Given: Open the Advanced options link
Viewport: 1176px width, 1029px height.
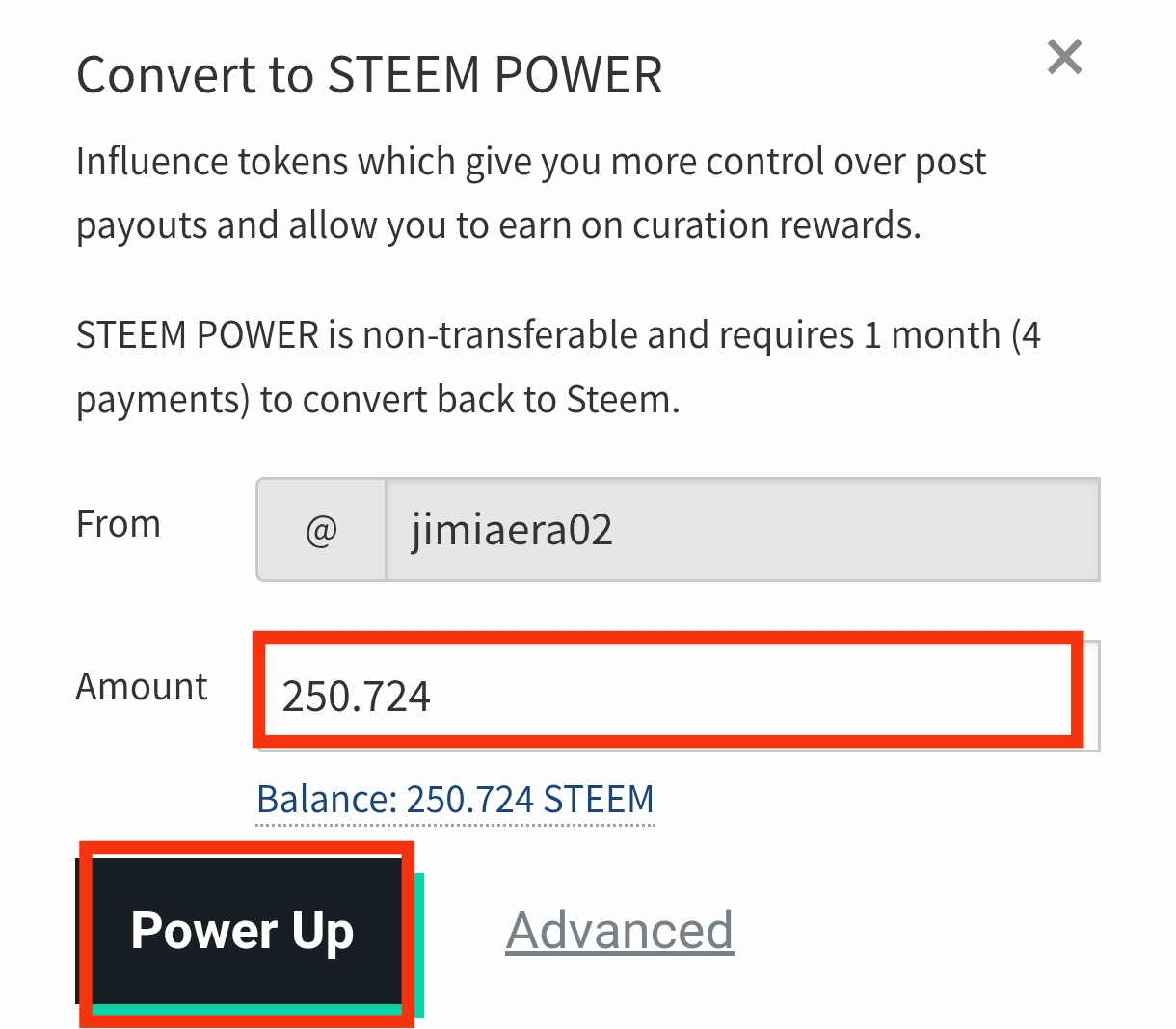Looking at the screenshot, I should coord(619,931).
